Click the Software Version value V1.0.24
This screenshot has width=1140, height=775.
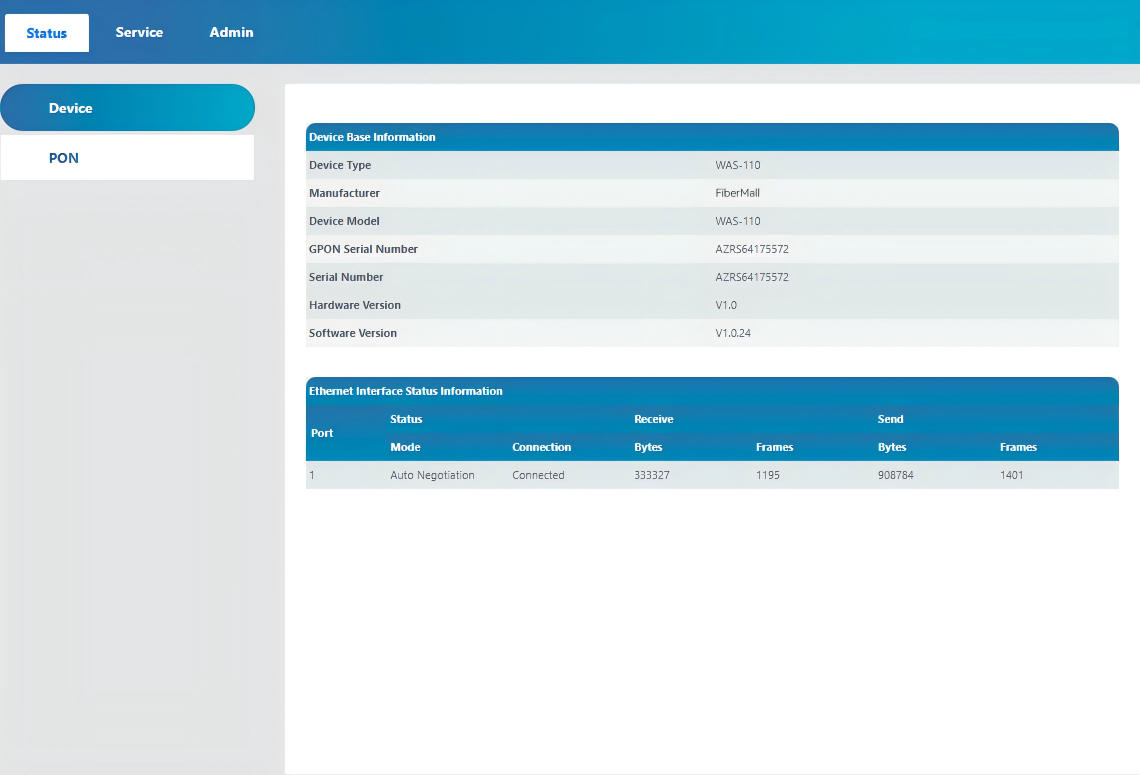[733, 333]
